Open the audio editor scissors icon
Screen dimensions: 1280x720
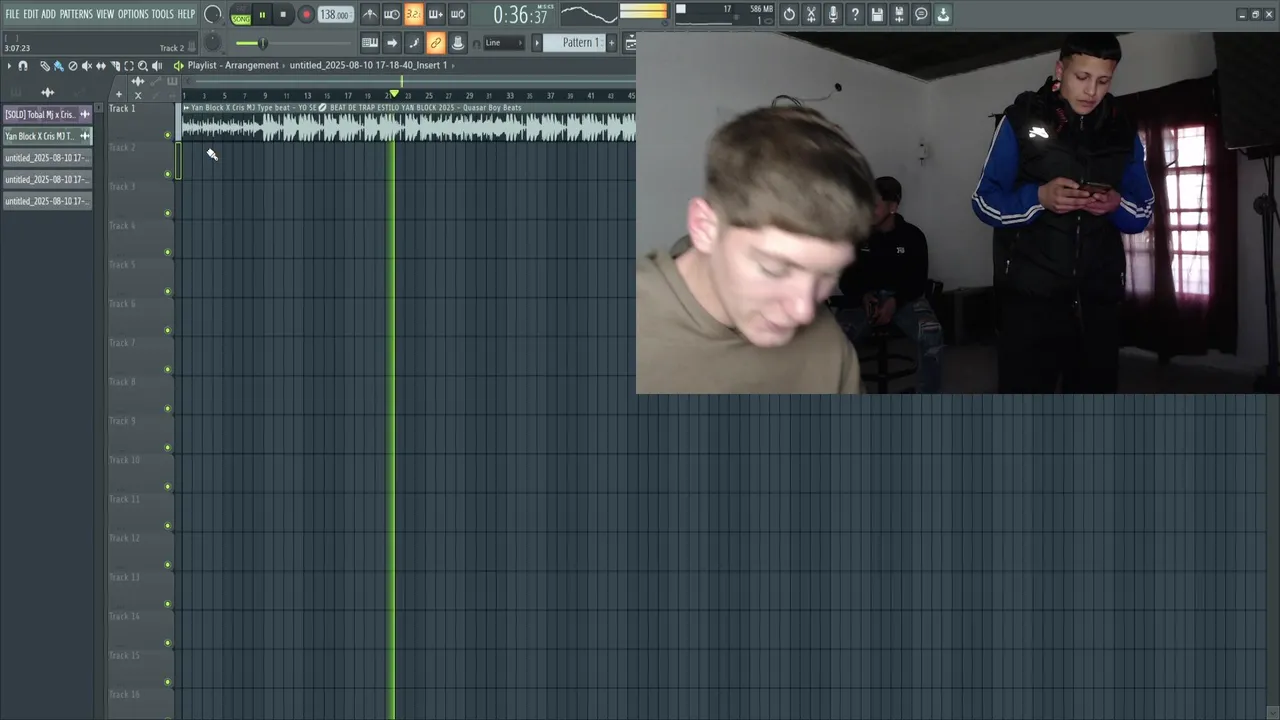coord(811,14)
